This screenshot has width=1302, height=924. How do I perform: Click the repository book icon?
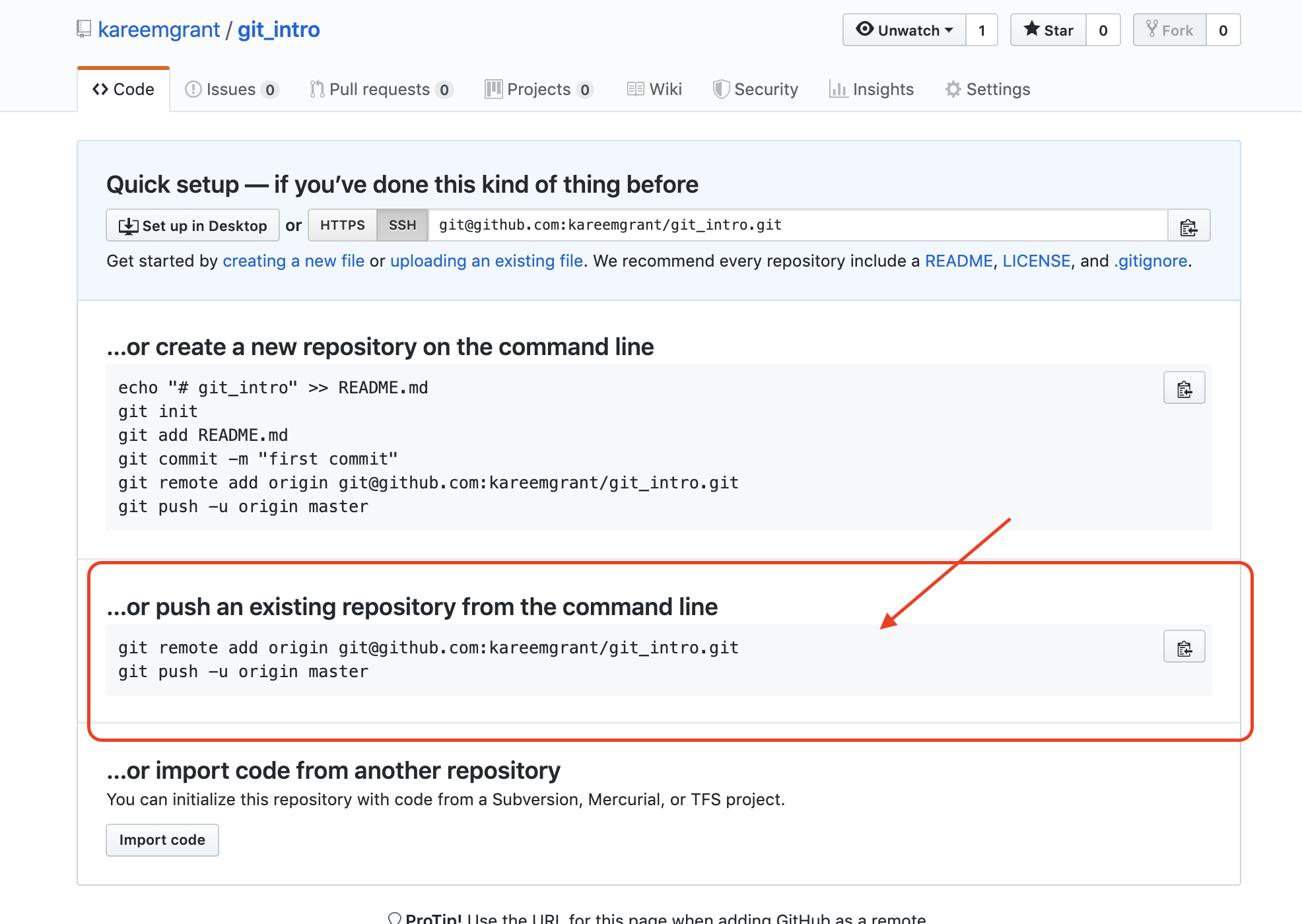pos(84,29)
